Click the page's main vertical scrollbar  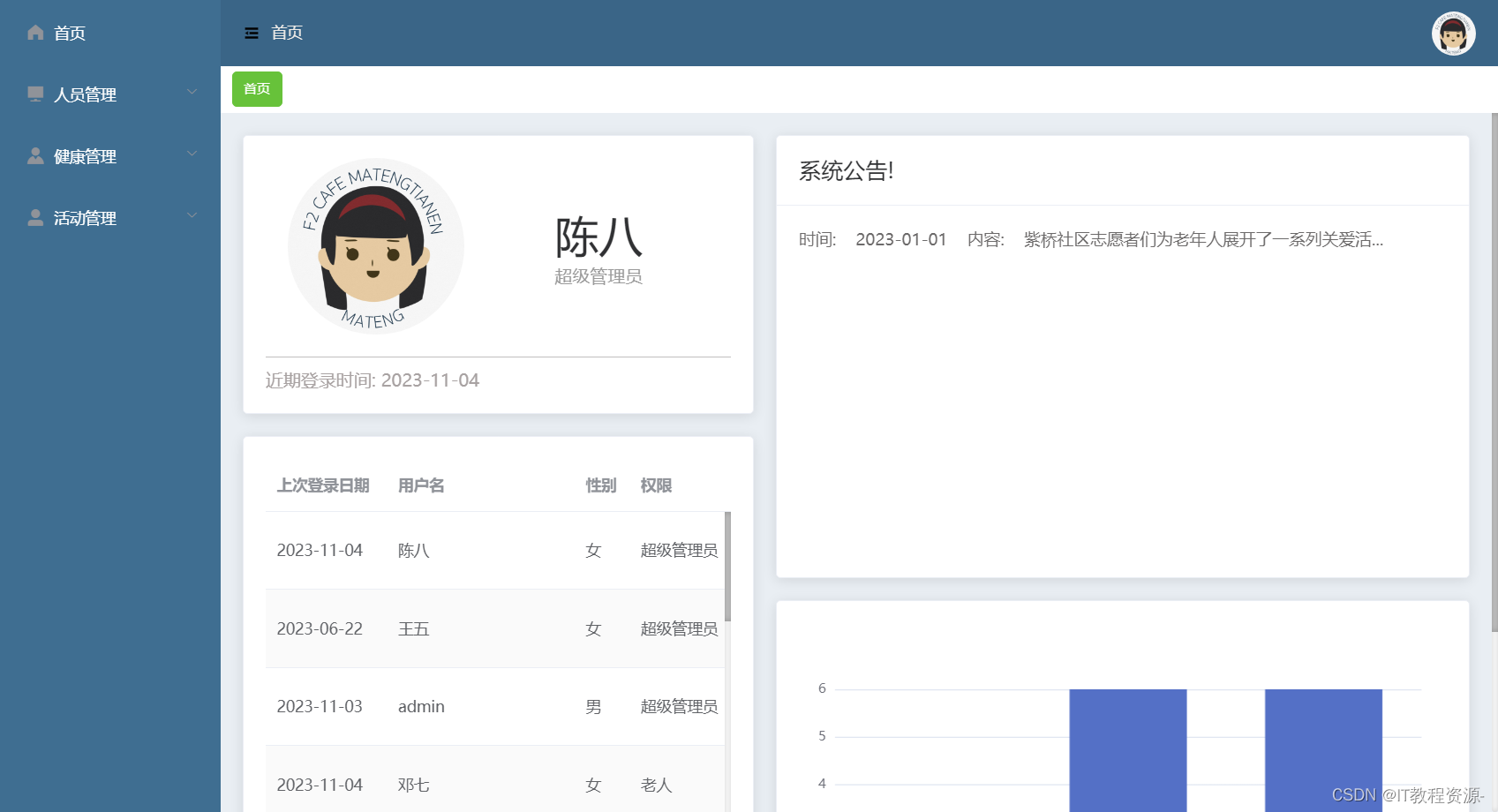pyautogui.click(x=1494, y=372)
